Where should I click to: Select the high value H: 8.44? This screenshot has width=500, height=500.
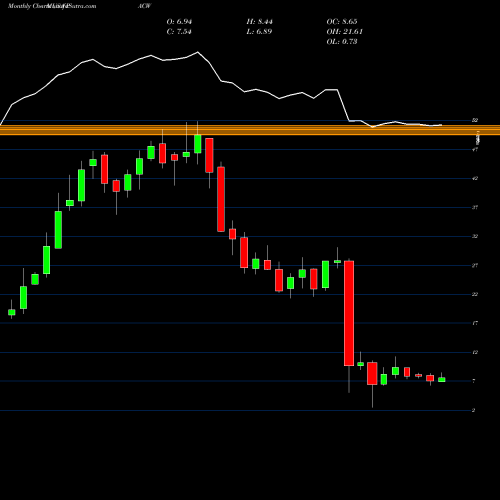point(259,22)
